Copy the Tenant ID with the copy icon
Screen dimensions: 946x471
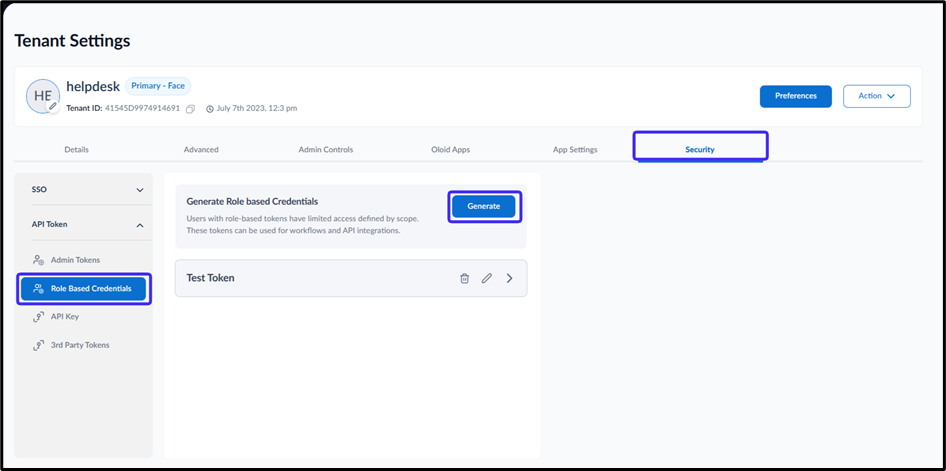[x=191, y=109]
